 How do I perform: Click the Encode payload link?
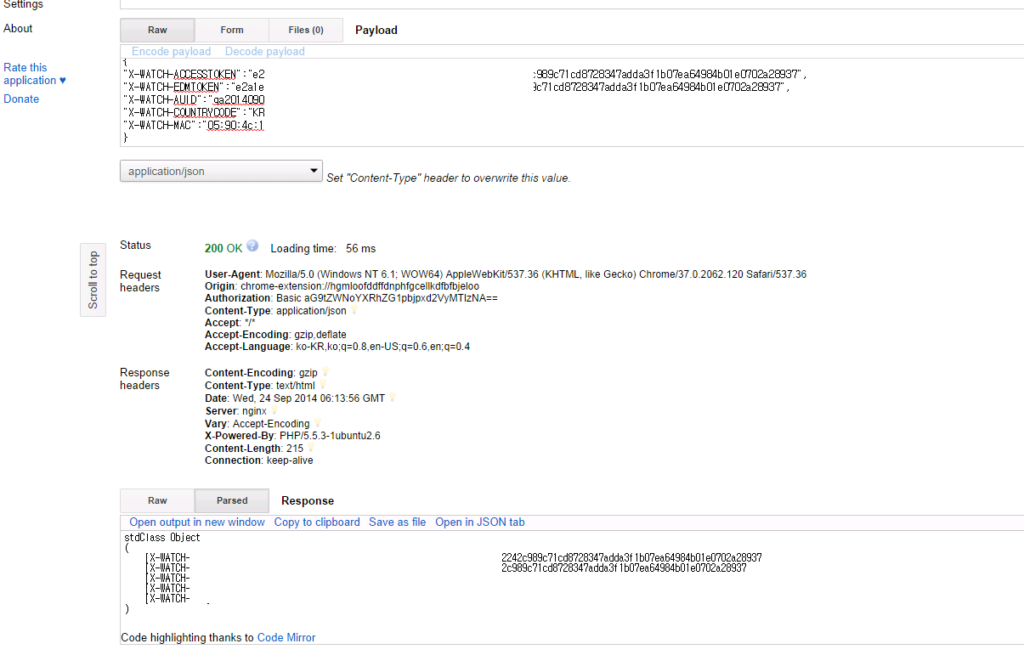click(171, 51)
